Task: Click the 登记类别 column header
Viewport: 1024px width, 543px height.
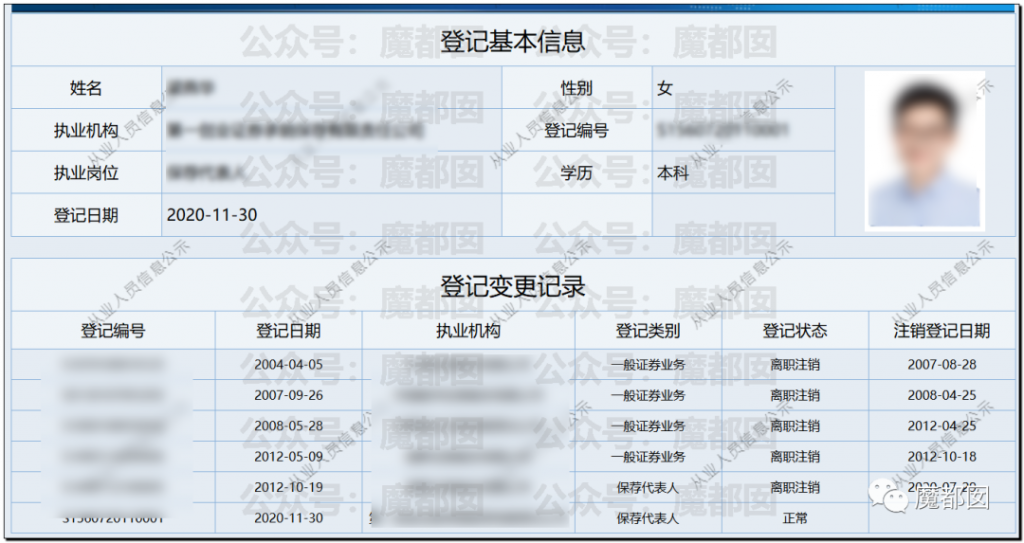Action: [648, 331]
